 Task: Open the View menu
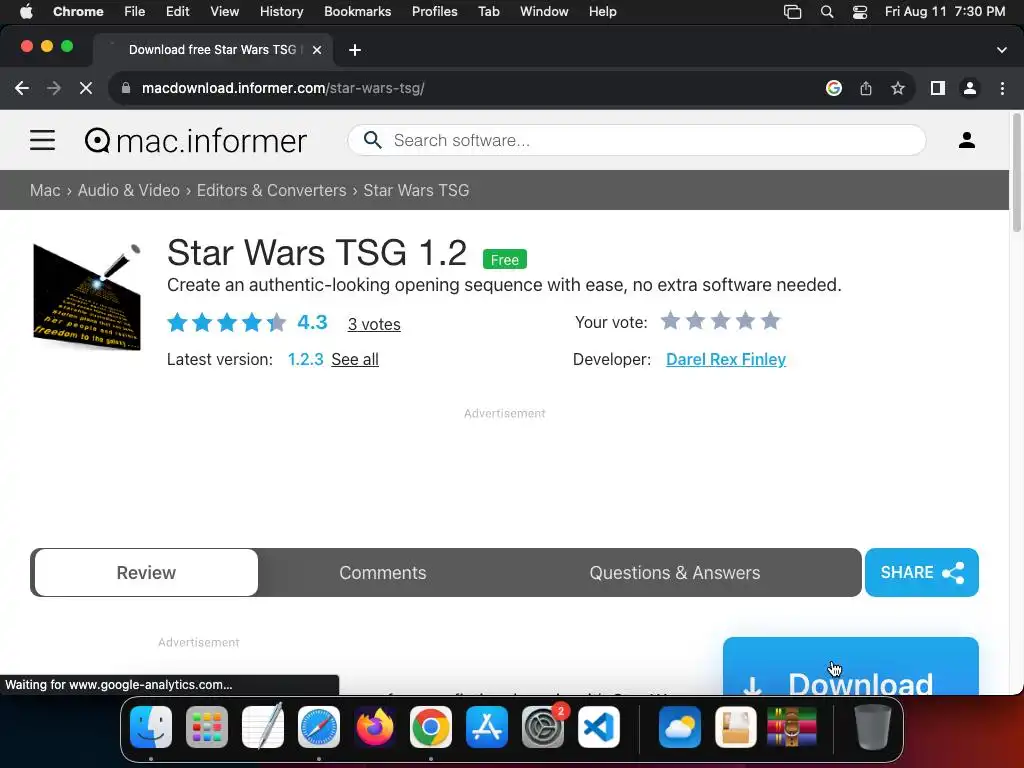(225, 11)
